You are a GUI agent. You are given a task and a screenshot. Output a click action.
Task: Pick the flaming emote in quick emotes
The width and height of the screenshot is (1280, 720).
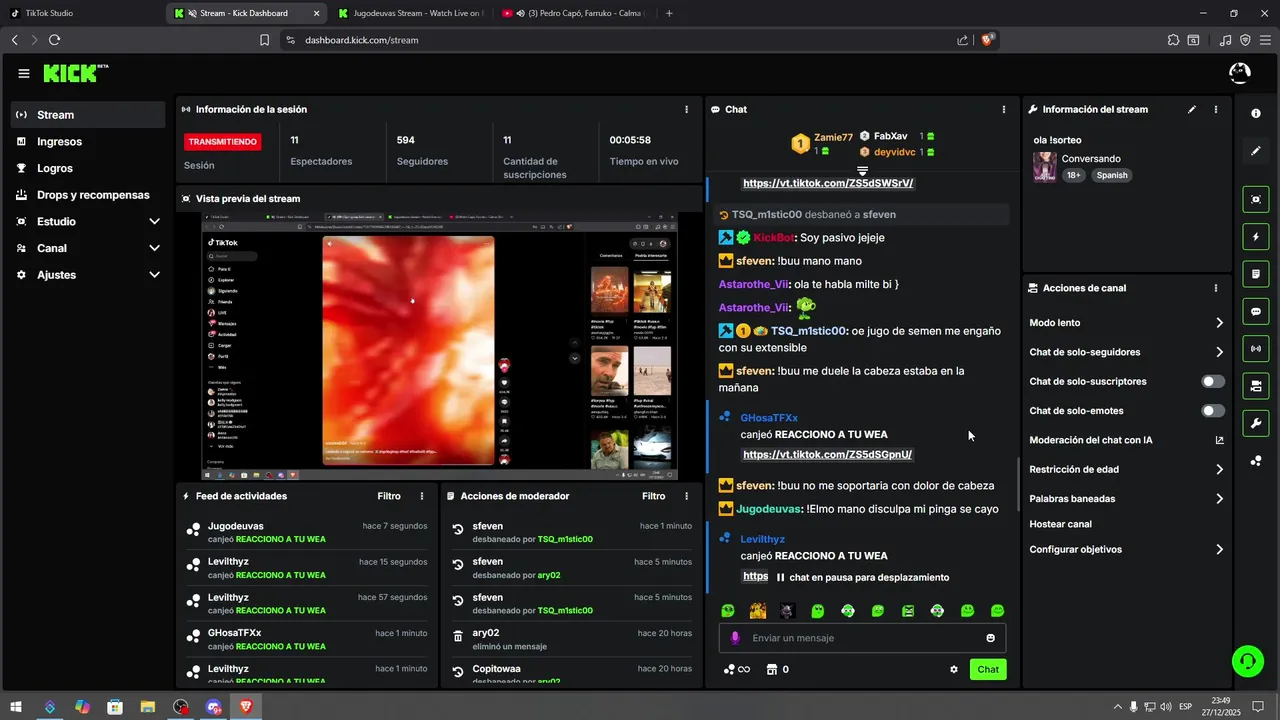coord(758,610)
